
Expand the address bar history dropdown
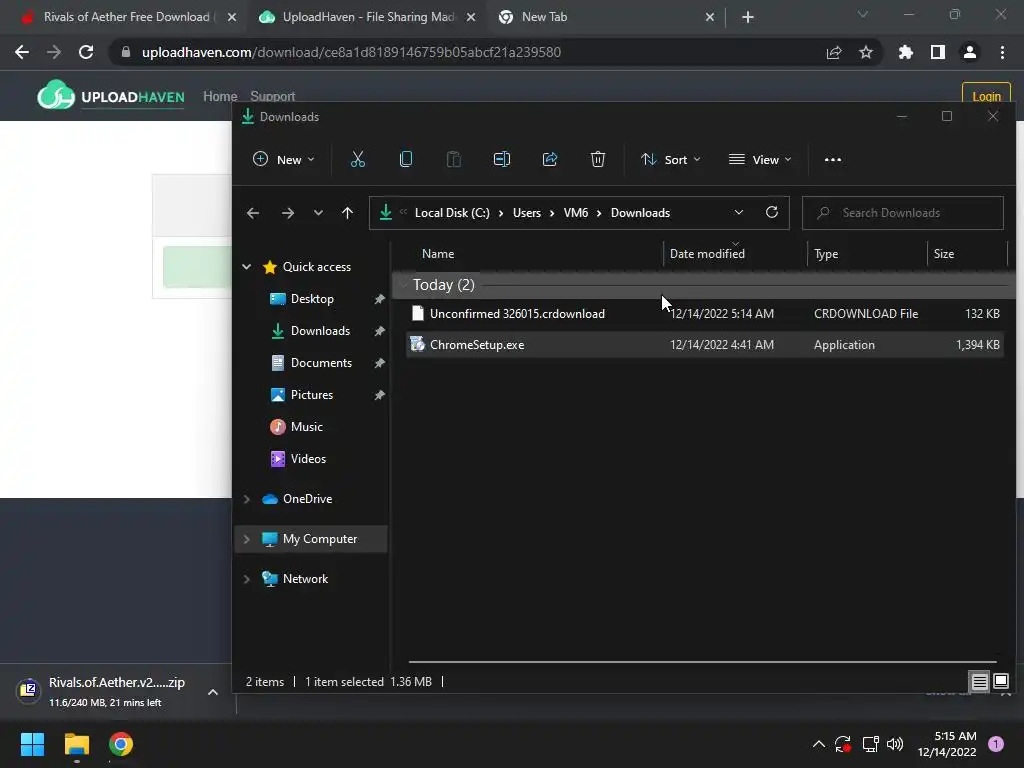[x=739, y=212]
